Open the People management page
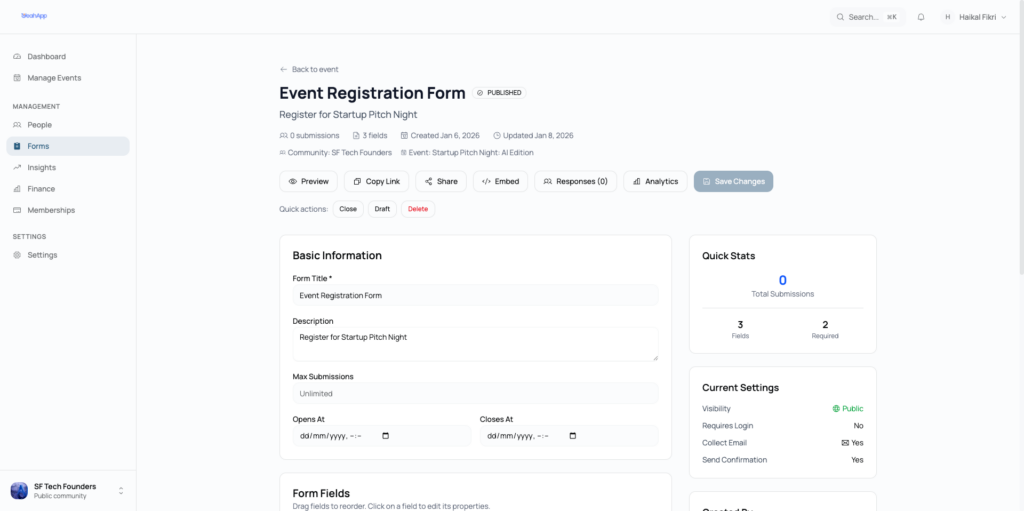The height and width of the screenshot is (511, 1024). tap(40, 125)
